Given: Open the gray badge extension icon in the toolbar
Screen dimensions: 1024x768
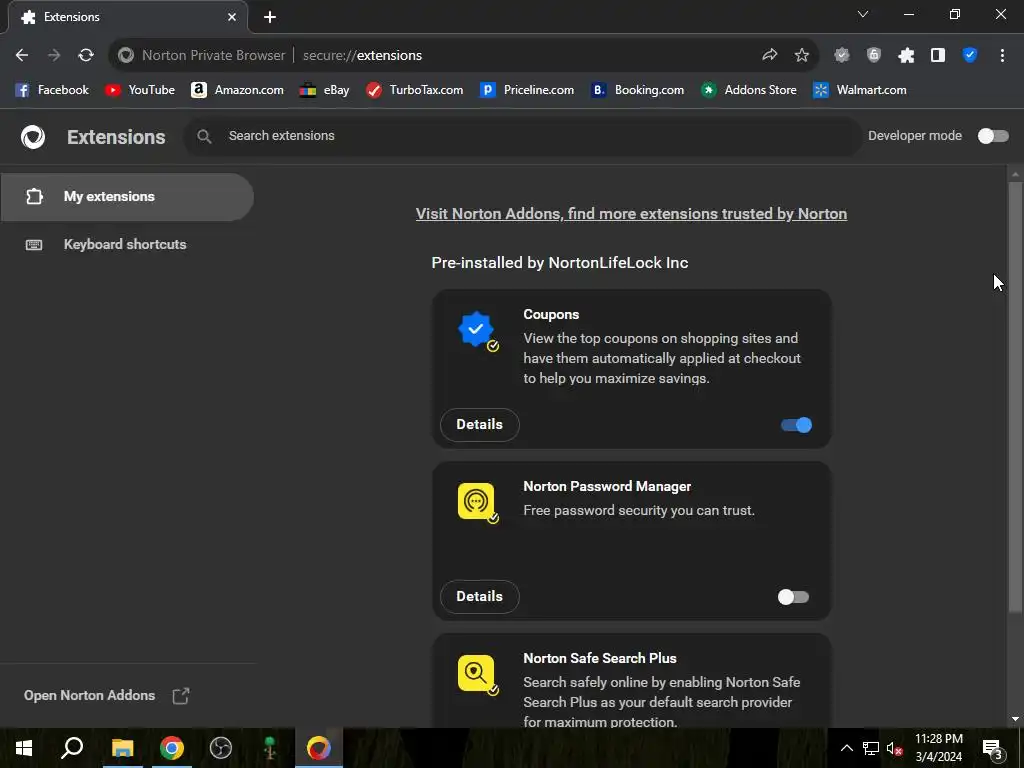Looking at the screenshot, I should (842, 56).
